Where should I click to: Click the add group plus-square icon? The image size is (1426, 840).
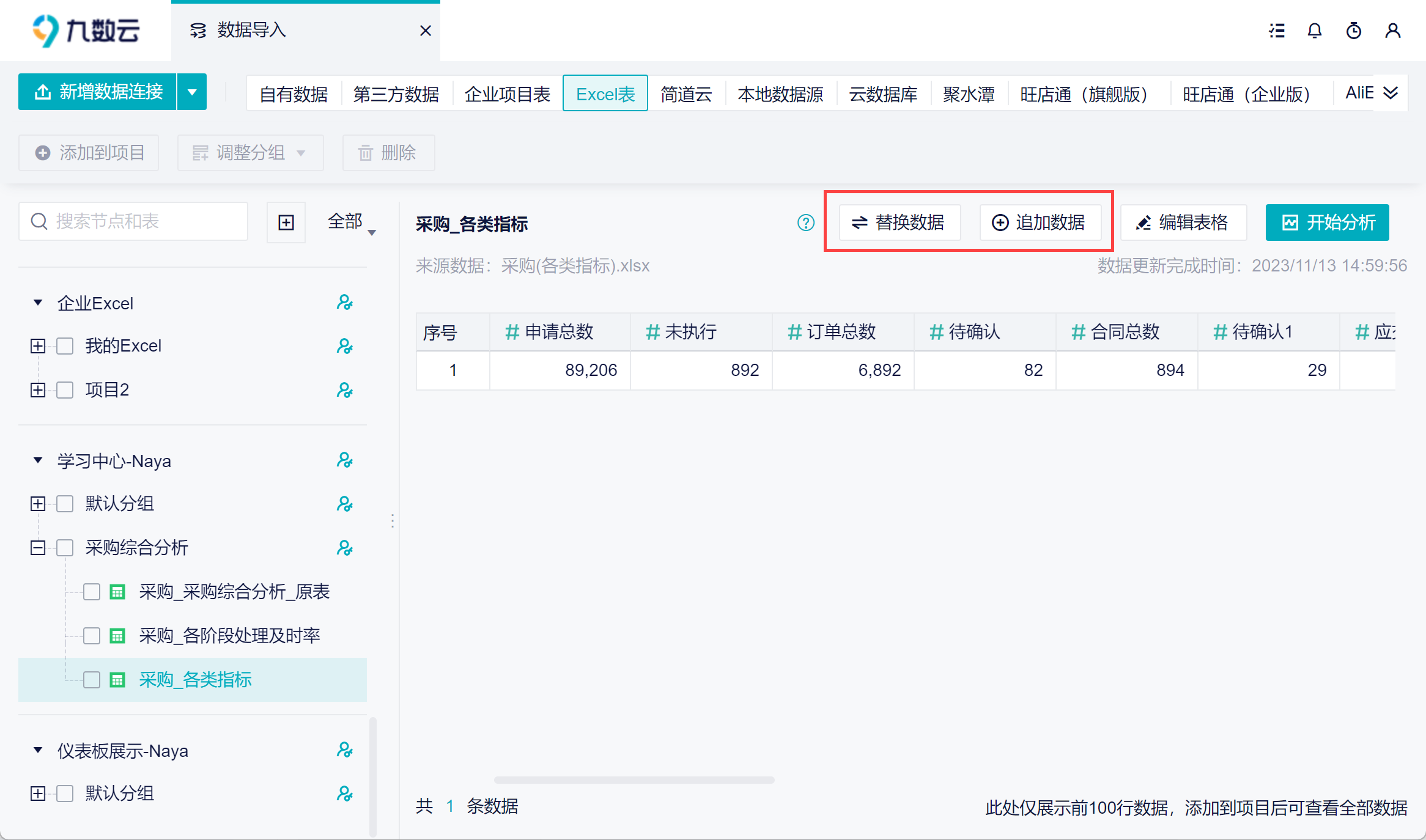pos(286,223)
